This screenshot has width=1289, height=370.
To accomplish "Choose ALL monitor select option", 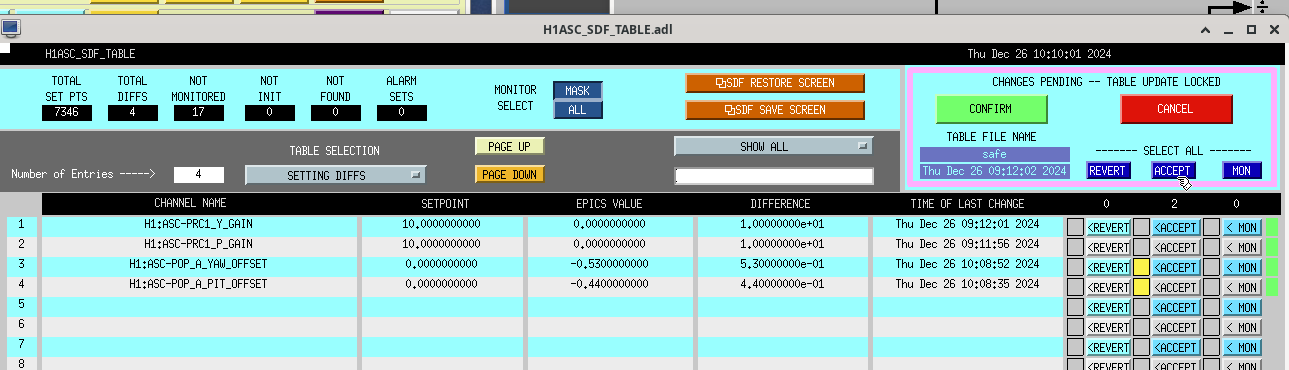I will click(578, 110).
